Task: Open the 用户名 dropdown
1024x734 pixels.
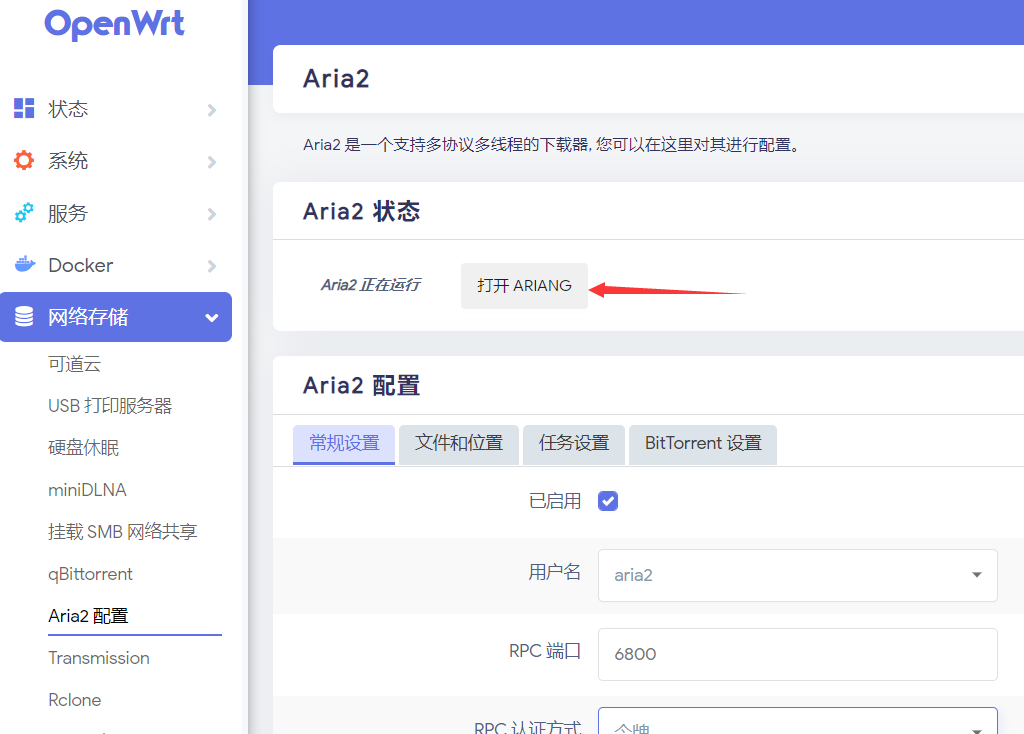Action: 797,575
